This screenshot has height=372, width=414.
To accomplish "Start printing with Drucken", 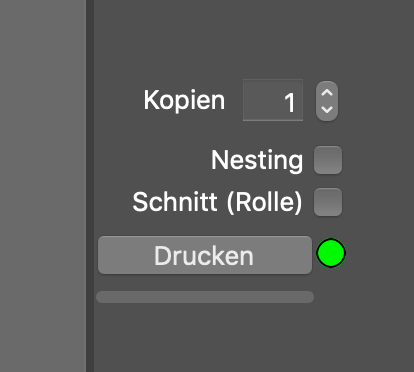I will tap(205, 255).
